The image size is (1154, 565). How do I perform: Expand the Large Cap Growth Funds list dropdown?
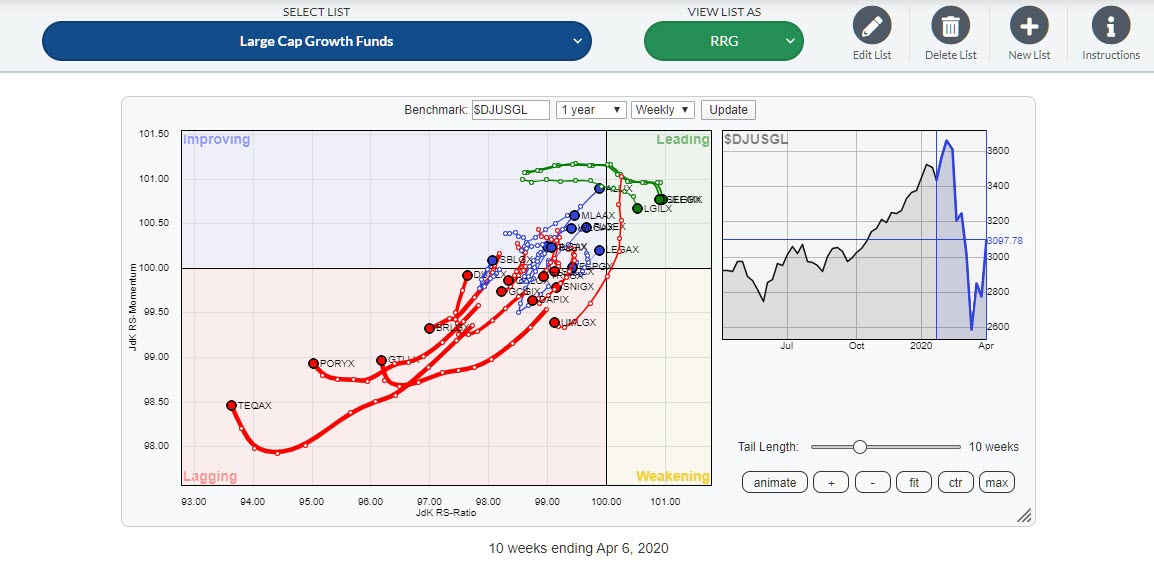pyautogui.click(x=316, y=41)
